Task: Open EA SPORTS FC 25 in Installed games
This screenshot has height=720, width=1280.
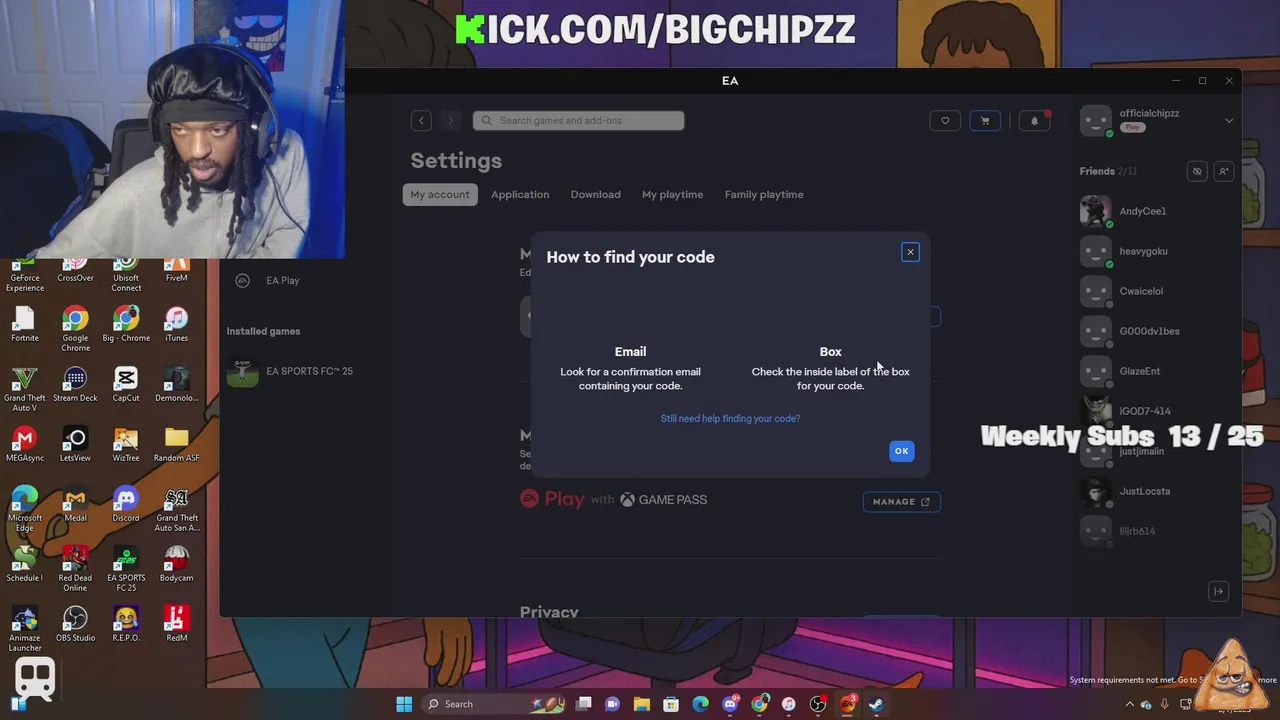Action: click(x=290, y=371)
